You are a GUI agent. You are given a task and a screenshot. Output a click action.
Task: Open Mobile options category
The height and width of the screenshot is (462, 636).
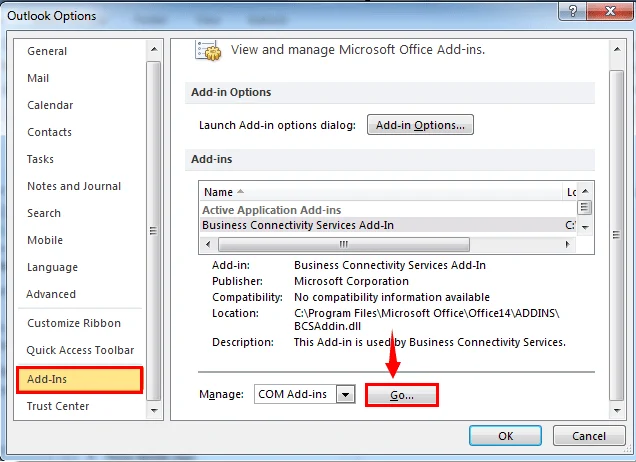point(45,240)
